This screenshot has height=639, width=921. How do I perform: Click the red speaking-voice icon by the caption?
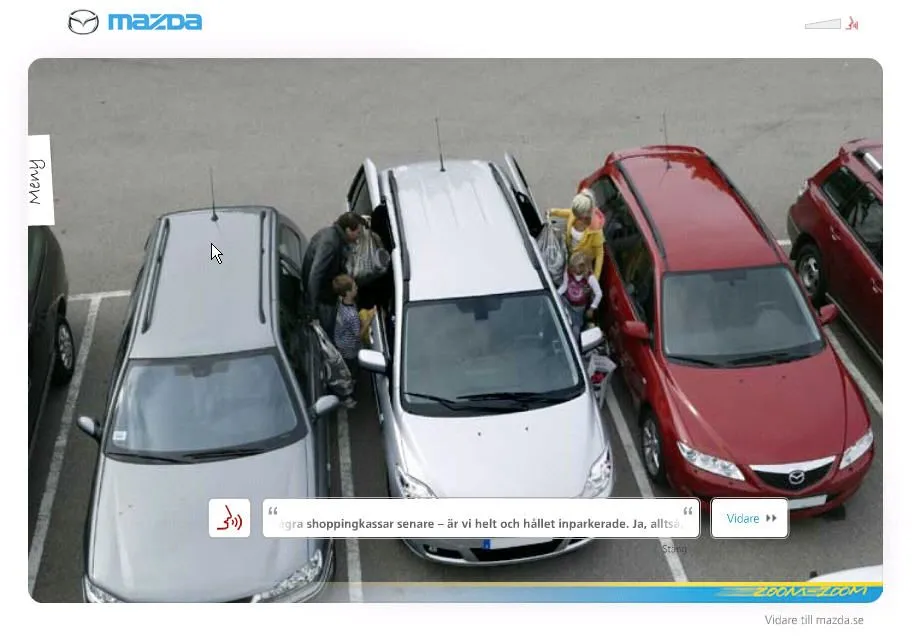(230, 518)
